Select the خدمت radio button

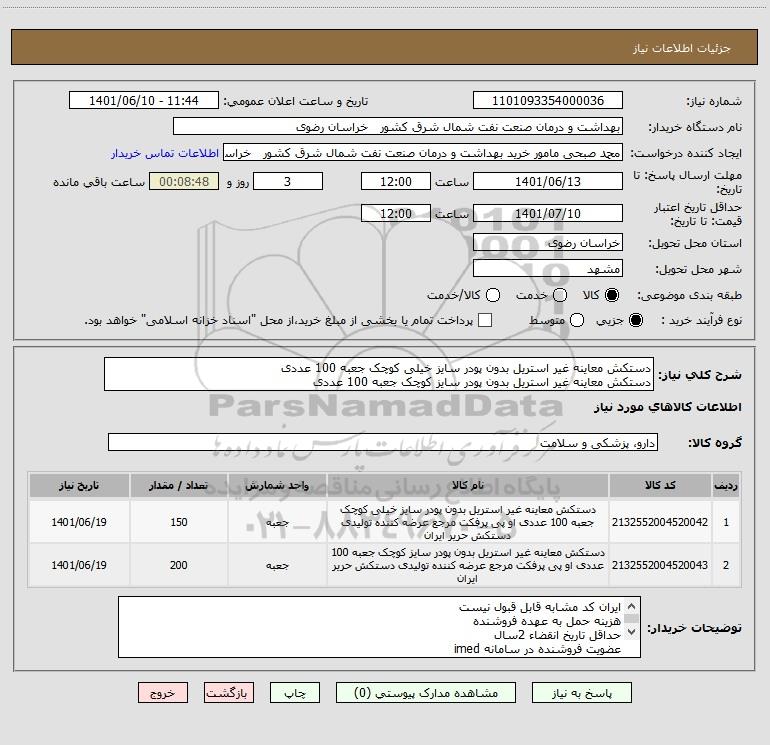[x=560, y=295]
